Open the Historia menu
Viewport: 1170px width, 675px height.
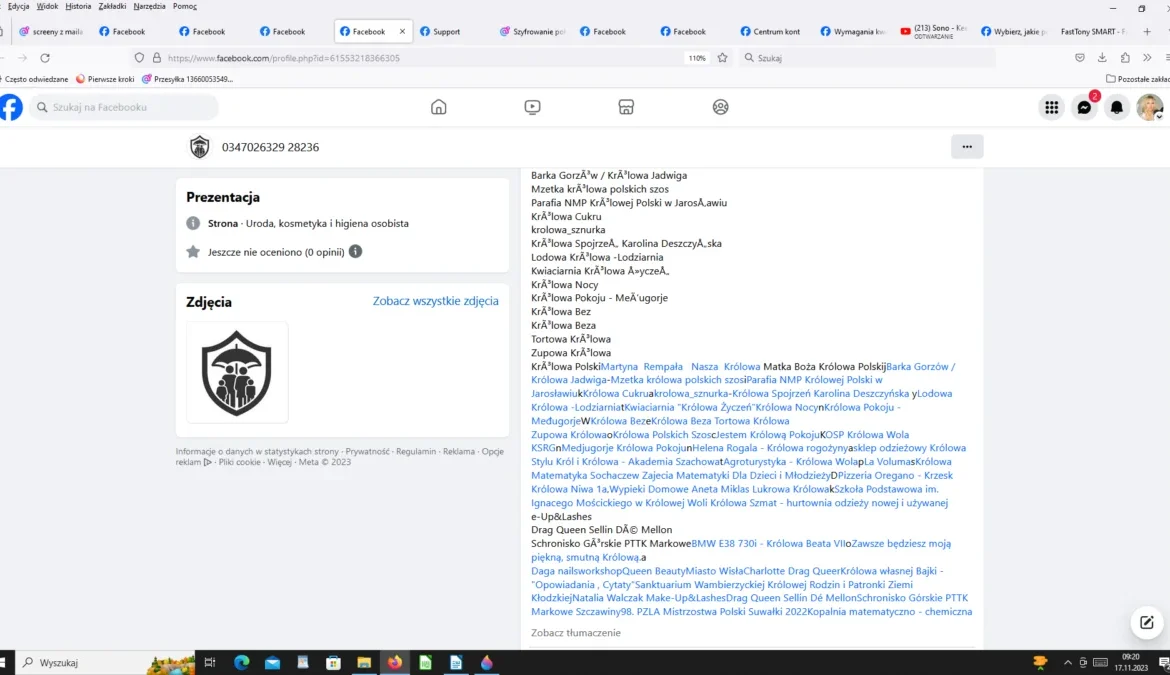tap(78, 6)
